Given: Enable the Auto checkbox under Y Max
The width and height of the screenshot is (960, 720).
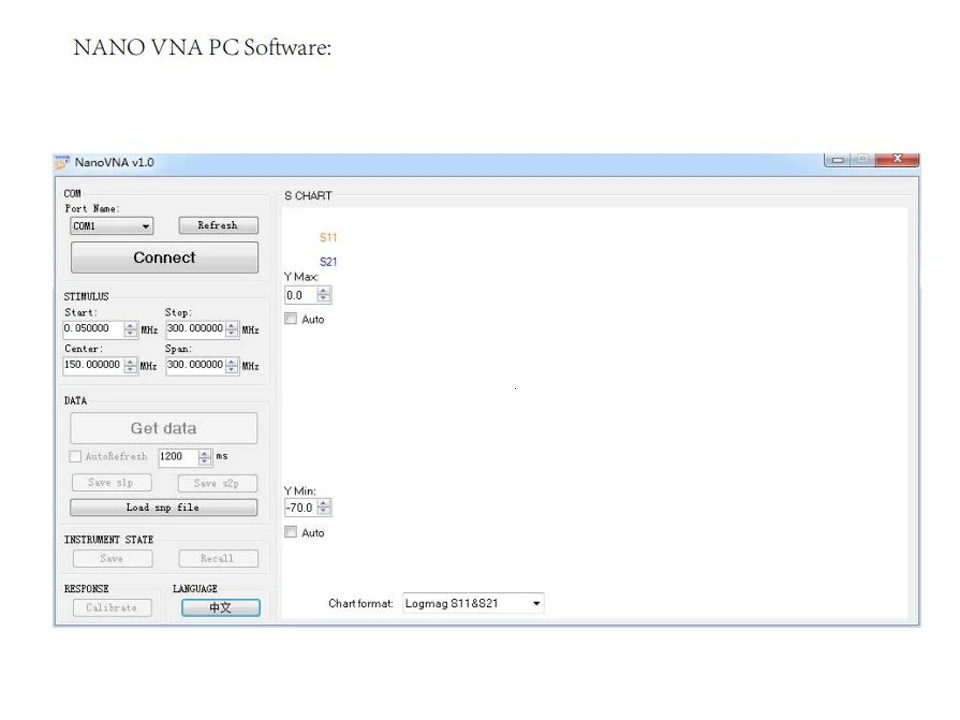Looking at the screenshot, I should [291, 319].
